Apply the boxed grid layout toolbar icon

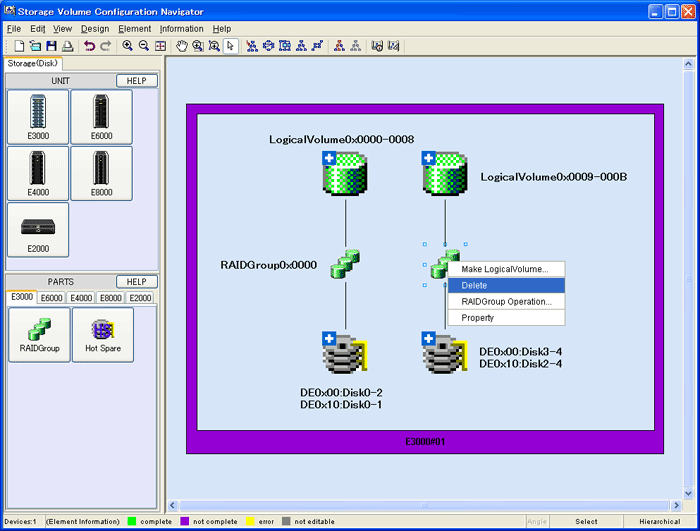pyautogui.click(x=285, y=46)
